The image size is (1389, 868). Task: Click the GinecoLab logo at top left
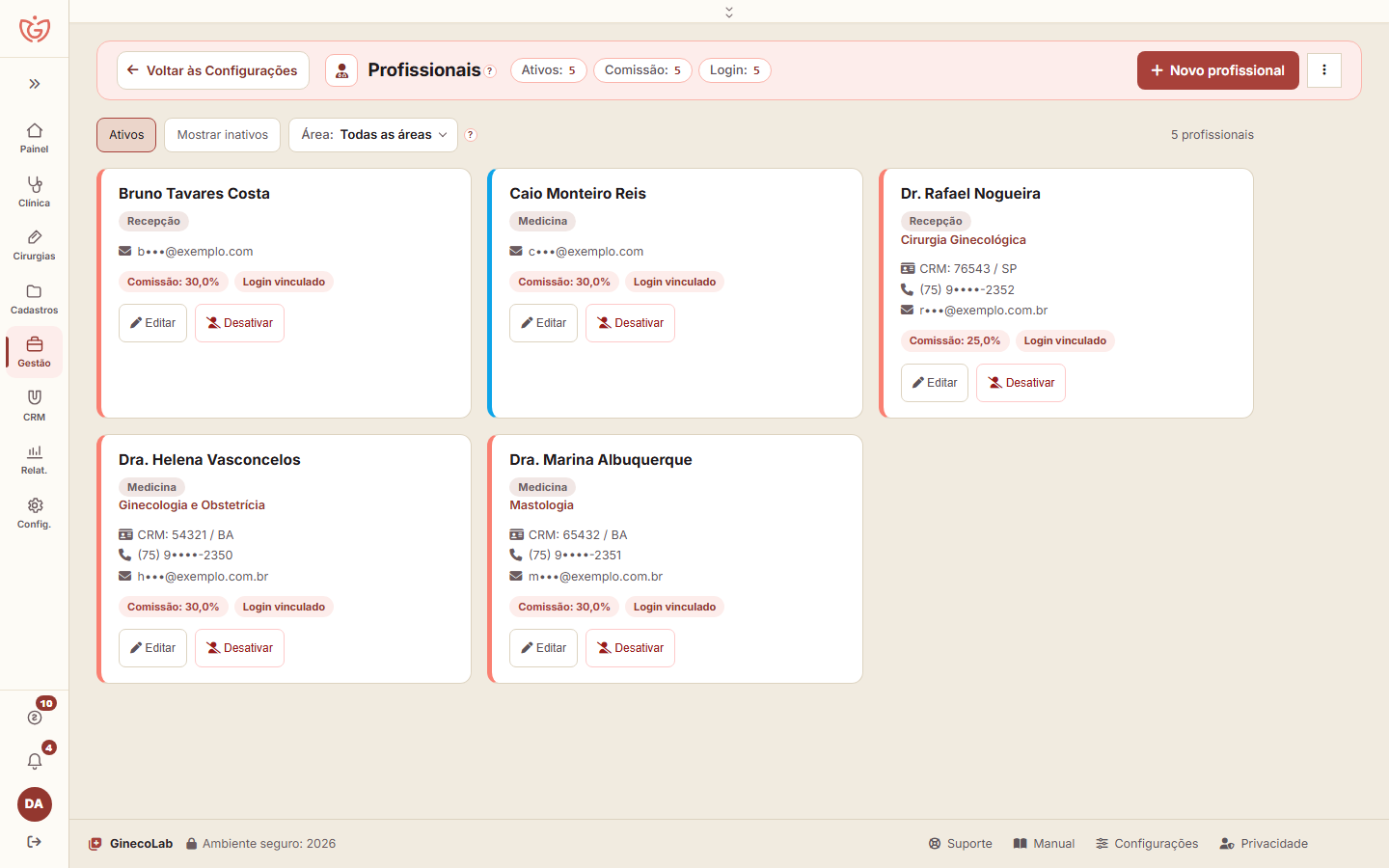click(35, 29)
